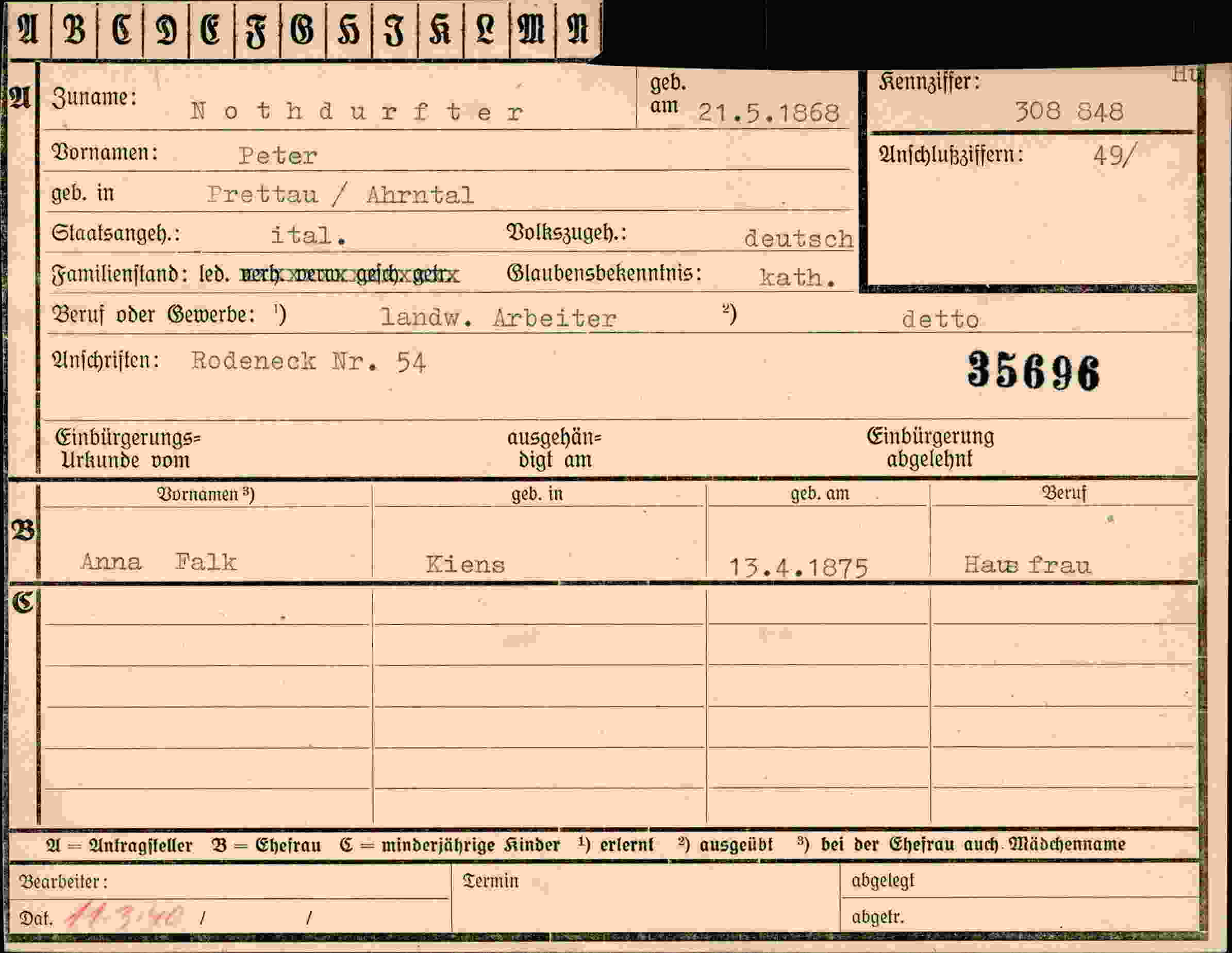Click Einbürgerung abgelehnt label
This screenshot has width=1232, height=953.
coord(930,448)
